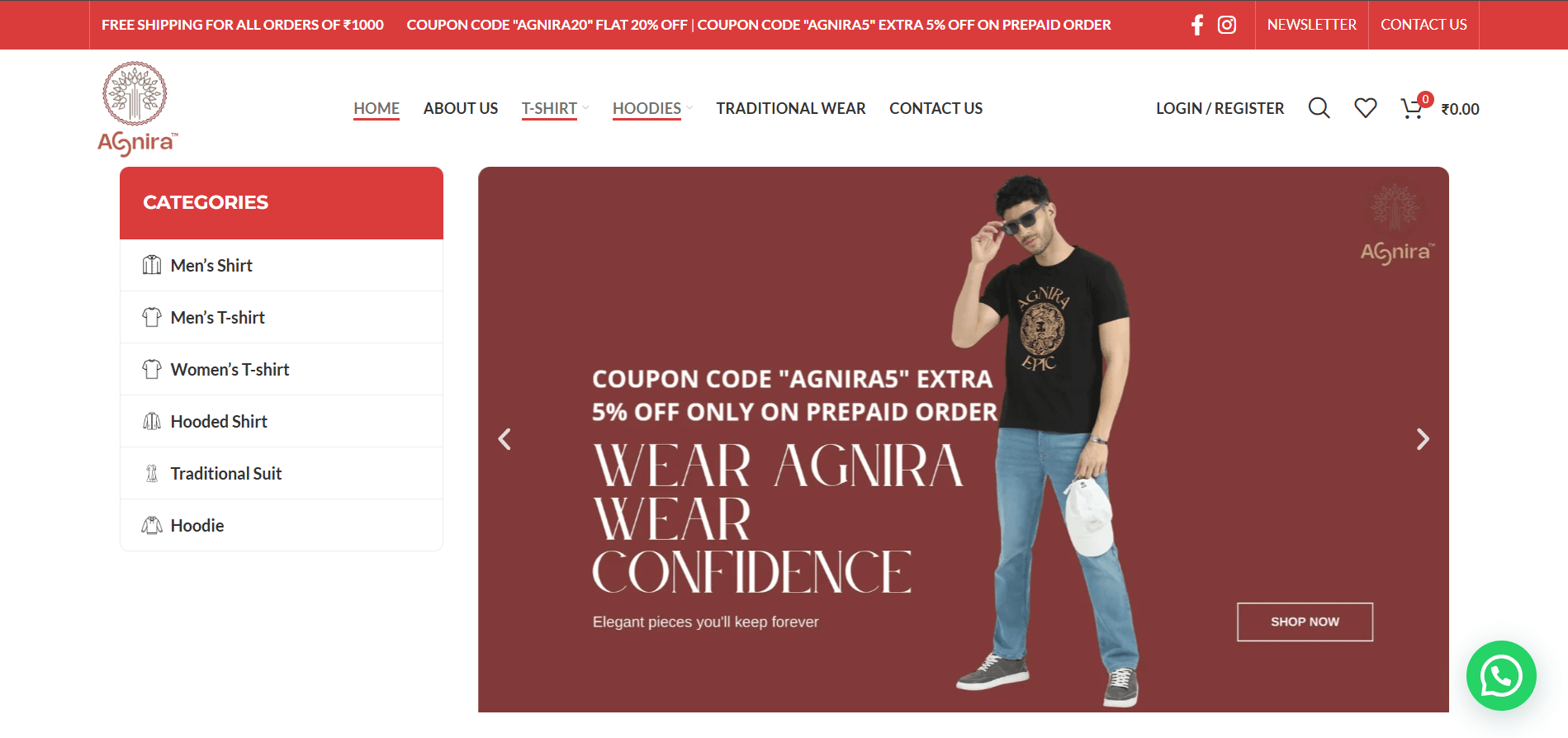Select Men's Shirt category

pos(282,265)
